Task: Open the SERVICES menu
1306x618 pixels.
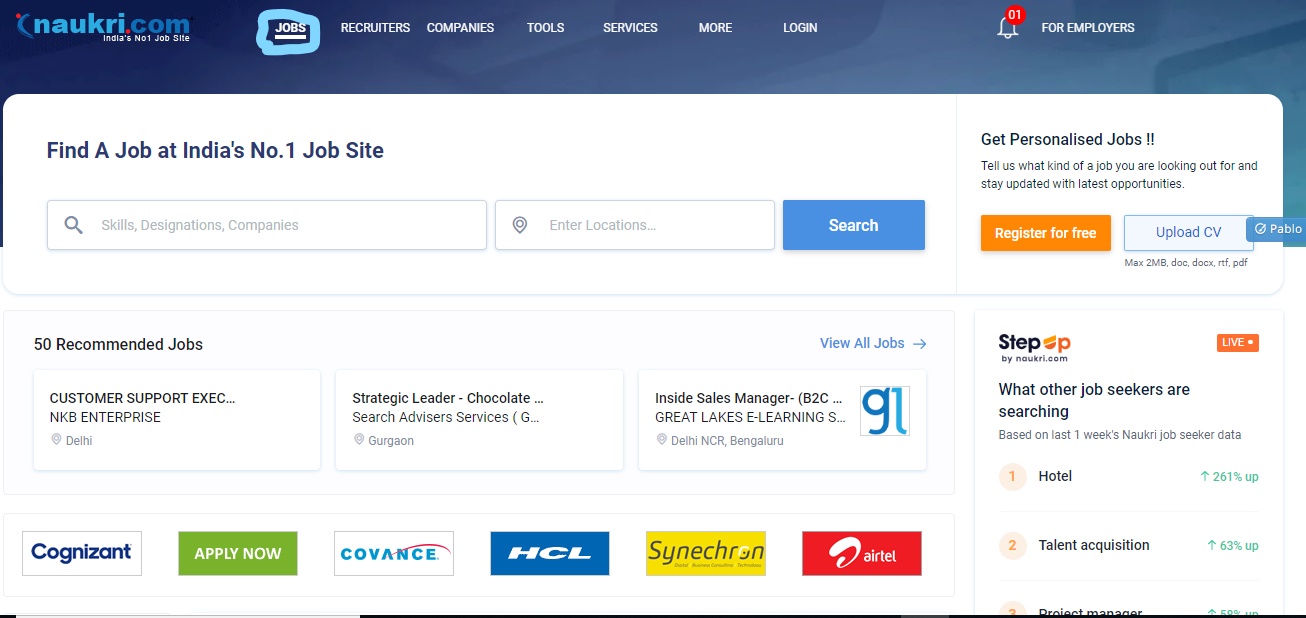Action: (630, 28)
